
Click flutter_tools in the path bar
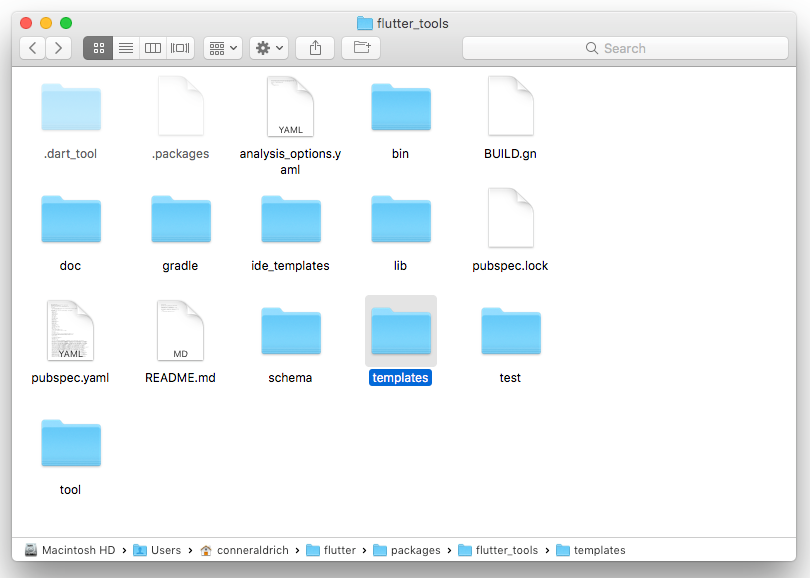pos(498,550)
